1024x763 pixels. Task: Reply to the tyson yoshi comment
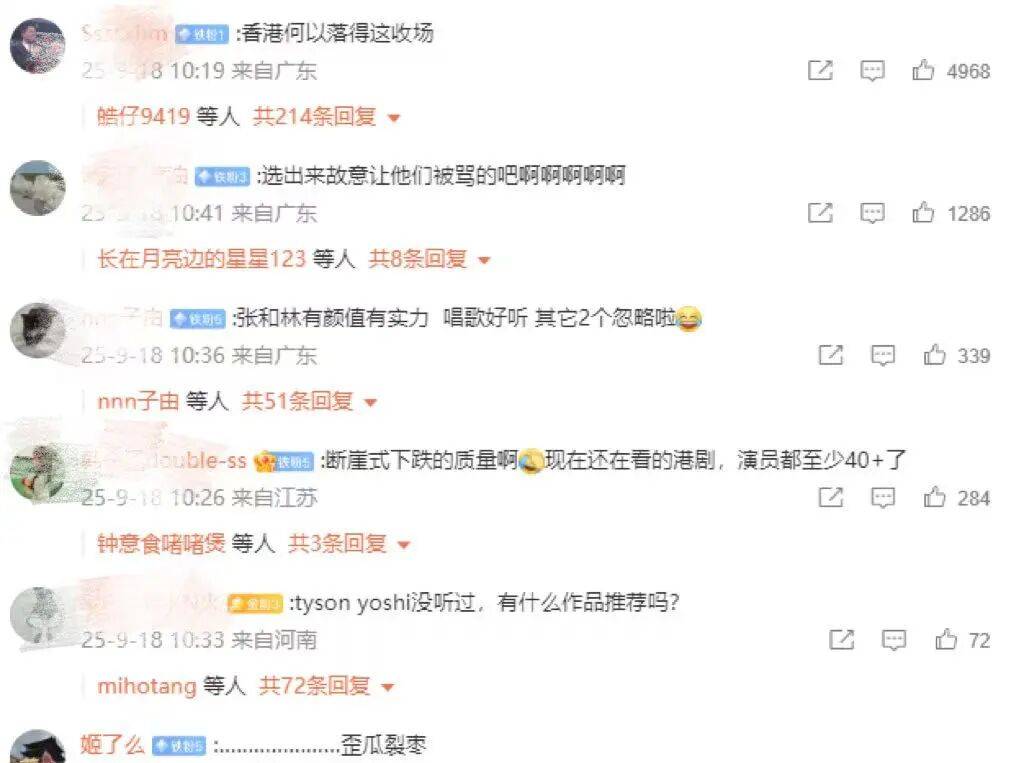893,640
